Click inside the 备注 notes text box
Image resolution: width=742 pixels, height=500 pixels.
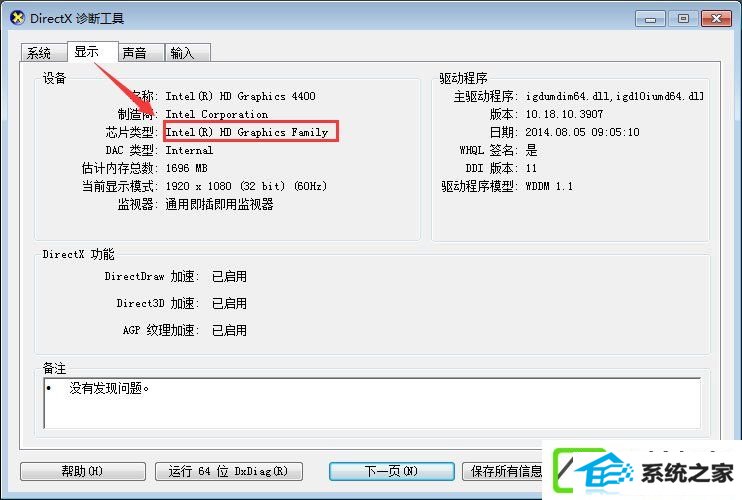(x=372, y=403)
